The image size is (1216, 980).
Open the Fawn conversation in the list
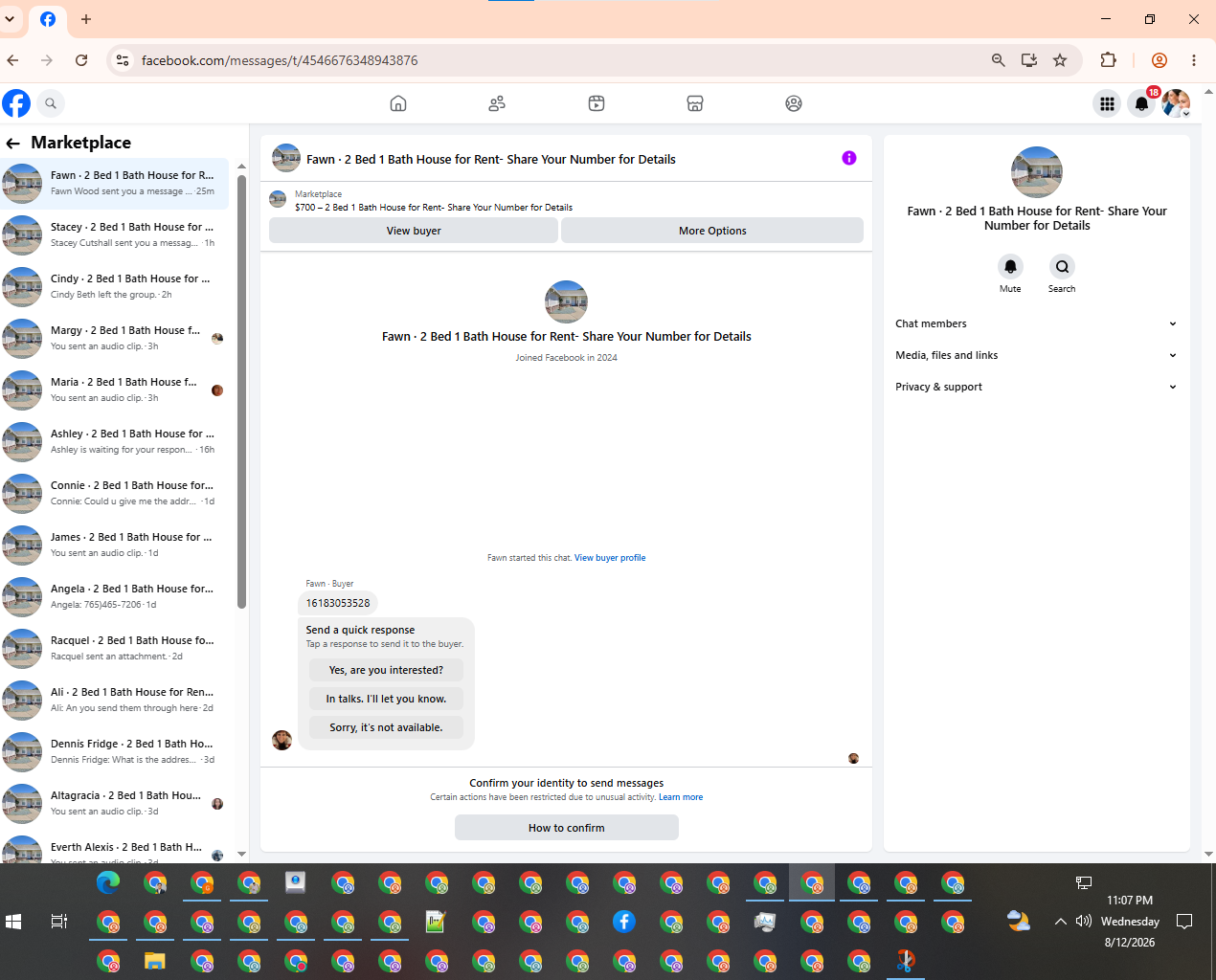(x=115, y=183)
